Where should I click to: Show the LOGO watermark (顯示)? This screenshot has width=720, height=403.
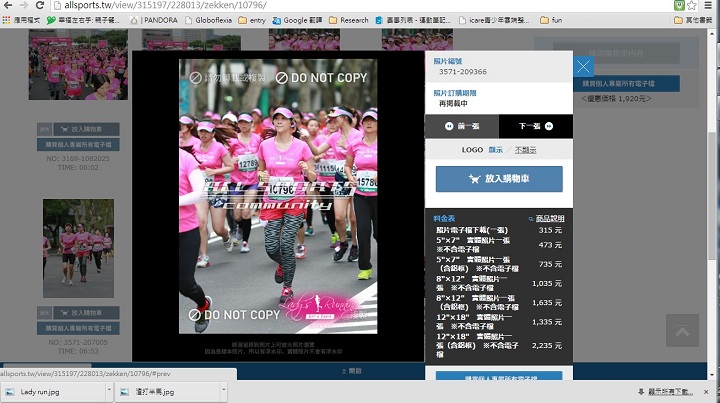tap(495, 150)
